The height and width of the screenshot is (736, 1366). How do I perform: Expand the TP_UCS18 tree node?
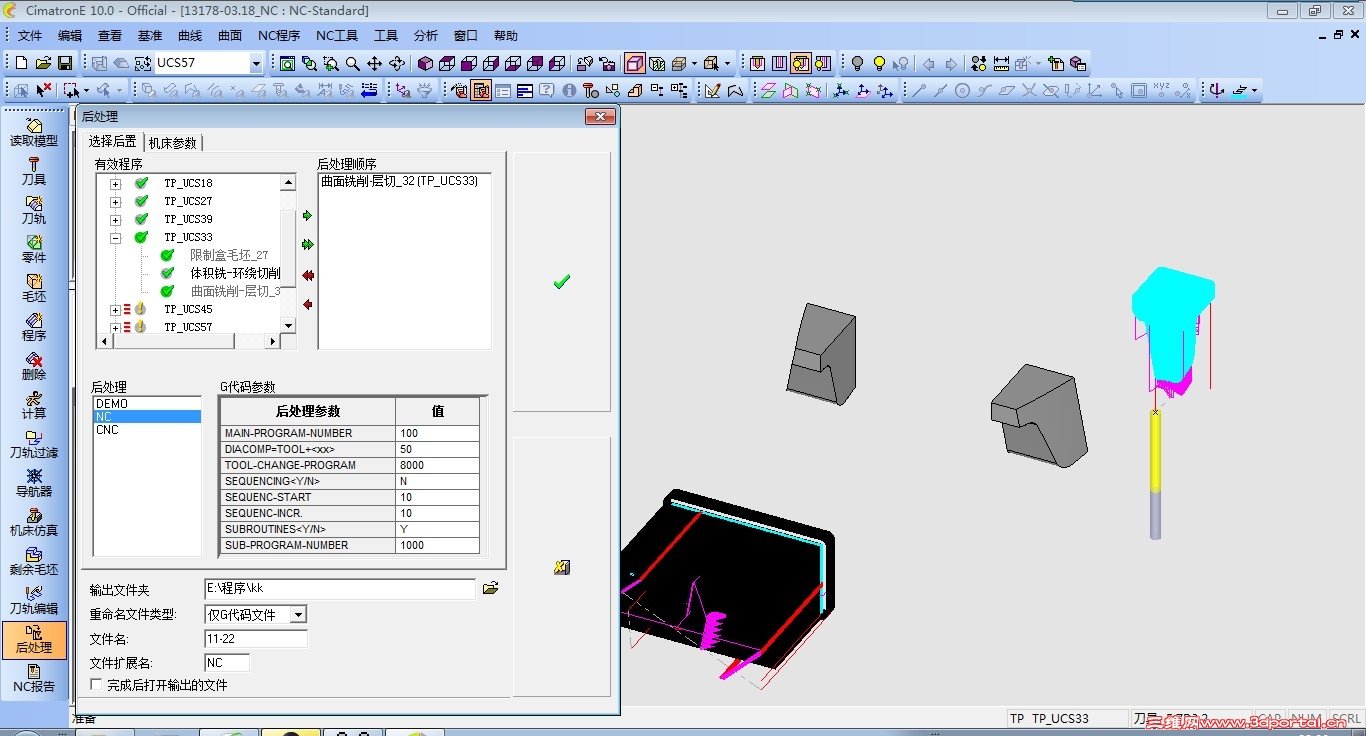(116, 184)
